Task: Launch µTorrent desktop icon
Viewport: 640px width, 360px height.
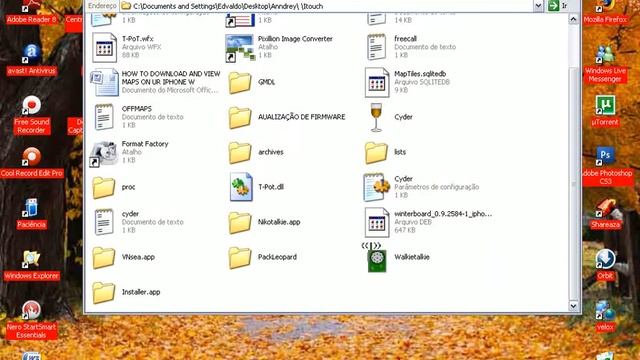Action: click(605, 106)
